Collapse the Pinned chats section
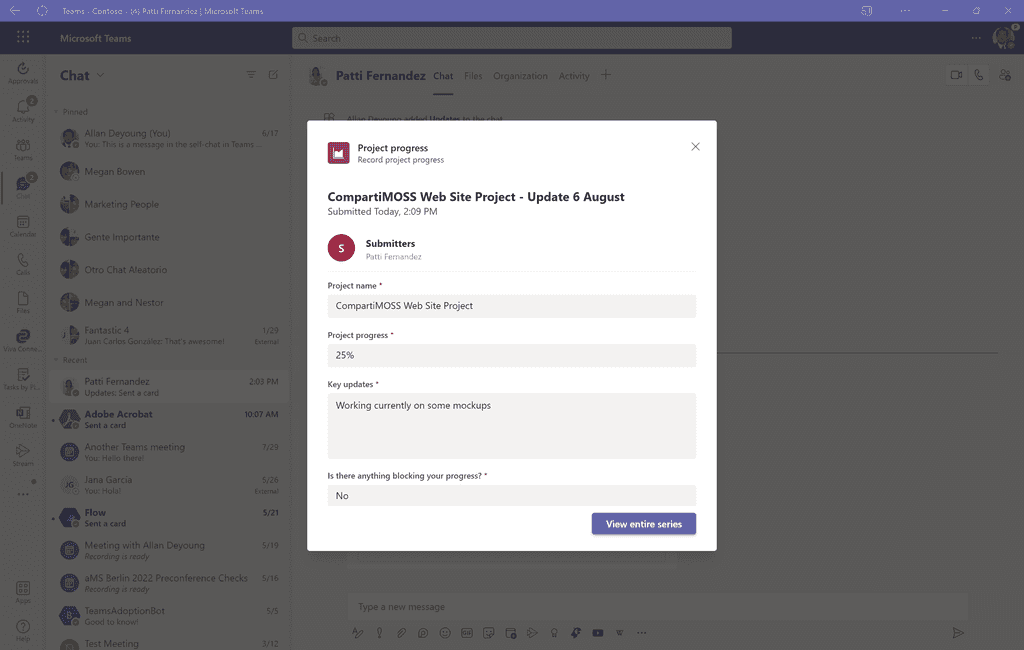 pyautogui.click(x=56, y=112)
